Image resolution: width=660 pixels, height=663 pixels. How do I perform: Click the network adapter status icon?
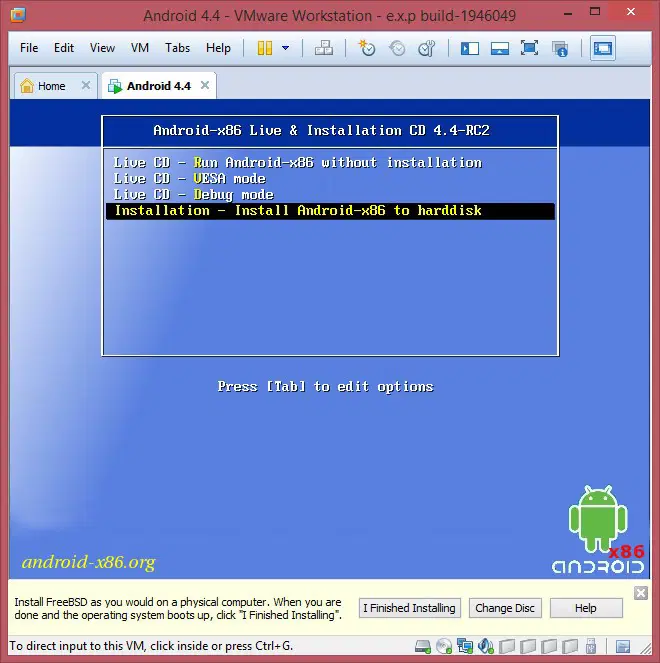[x=465, y=646]
